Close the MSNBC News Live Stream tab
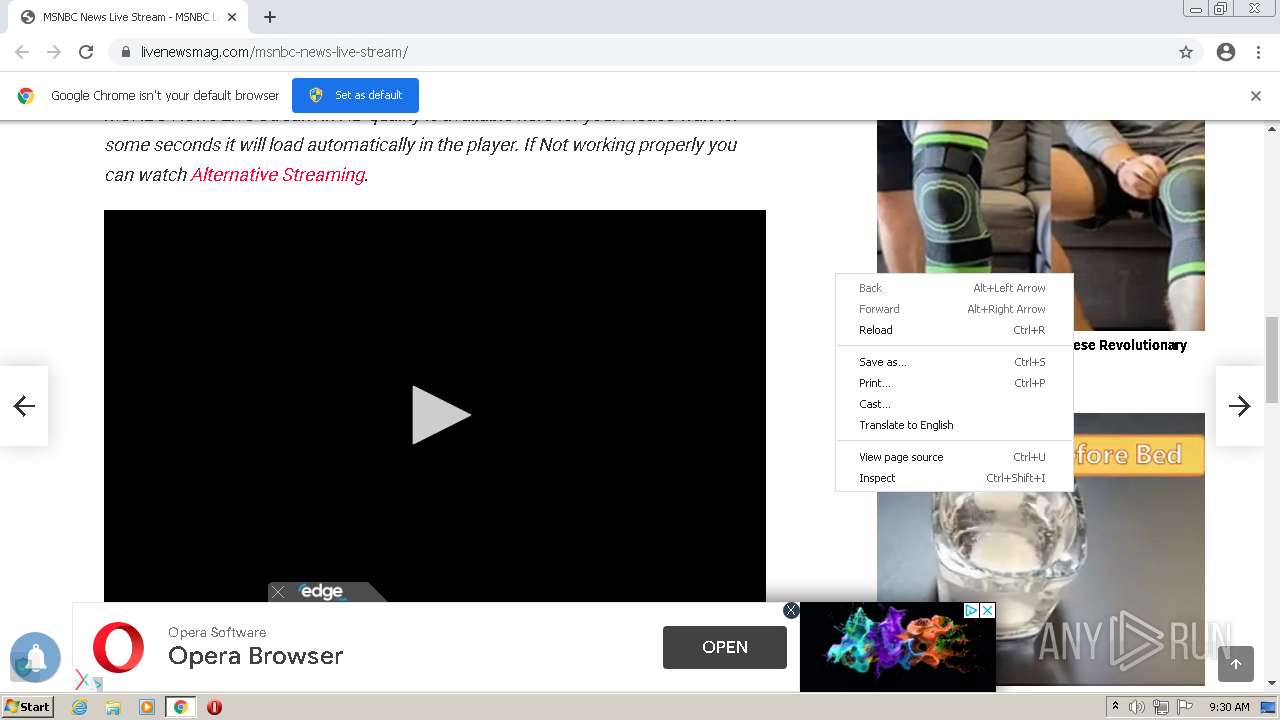Viewport: 1280px width, 720px height. pos(231,17)
